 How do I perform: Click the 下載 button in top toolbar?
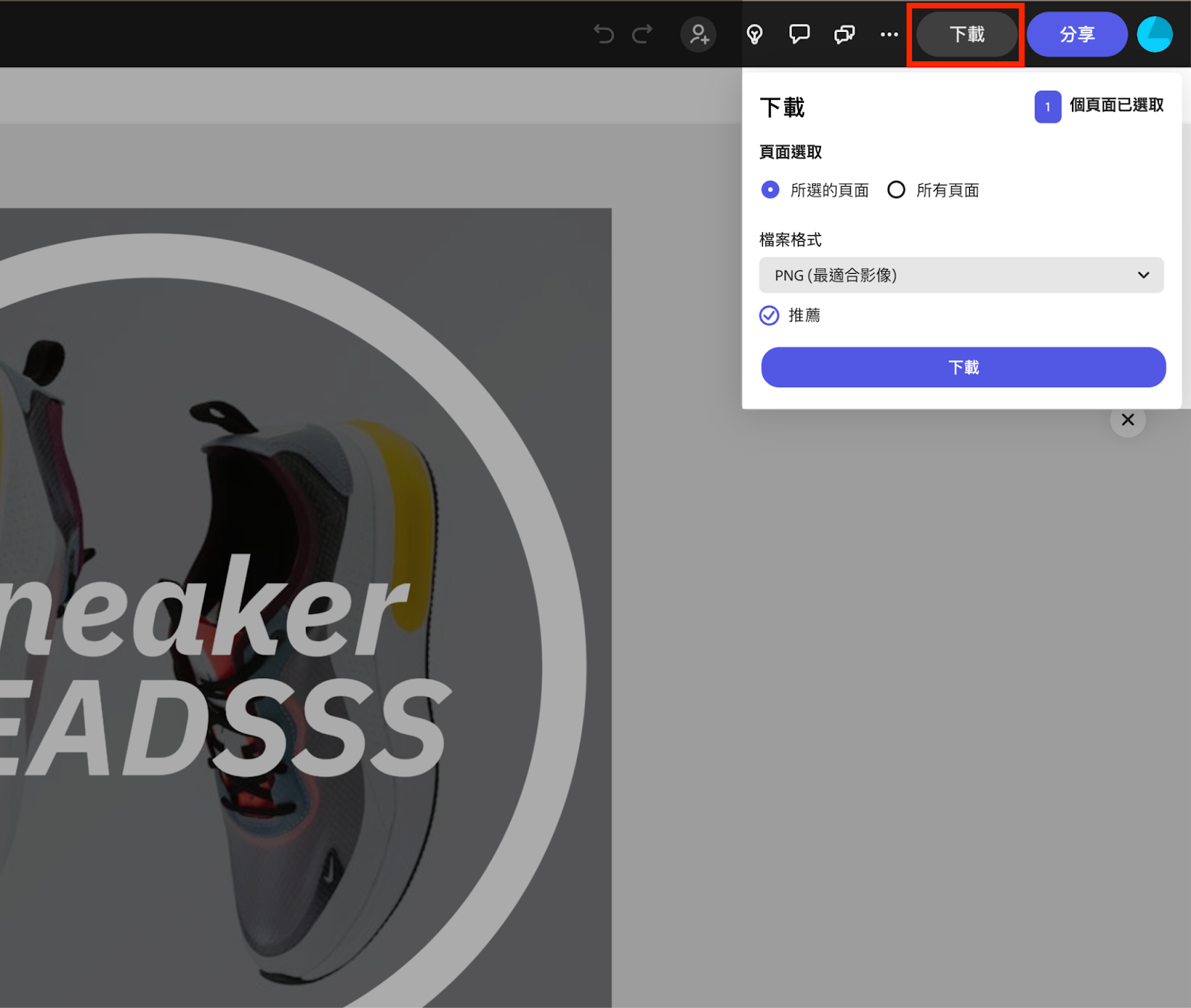pos(966,34)
